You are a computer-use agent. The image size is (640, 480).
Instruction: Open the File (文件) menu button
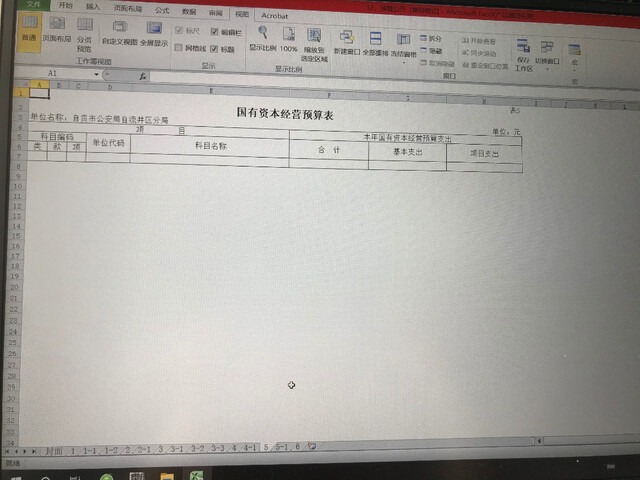[32, 5]
